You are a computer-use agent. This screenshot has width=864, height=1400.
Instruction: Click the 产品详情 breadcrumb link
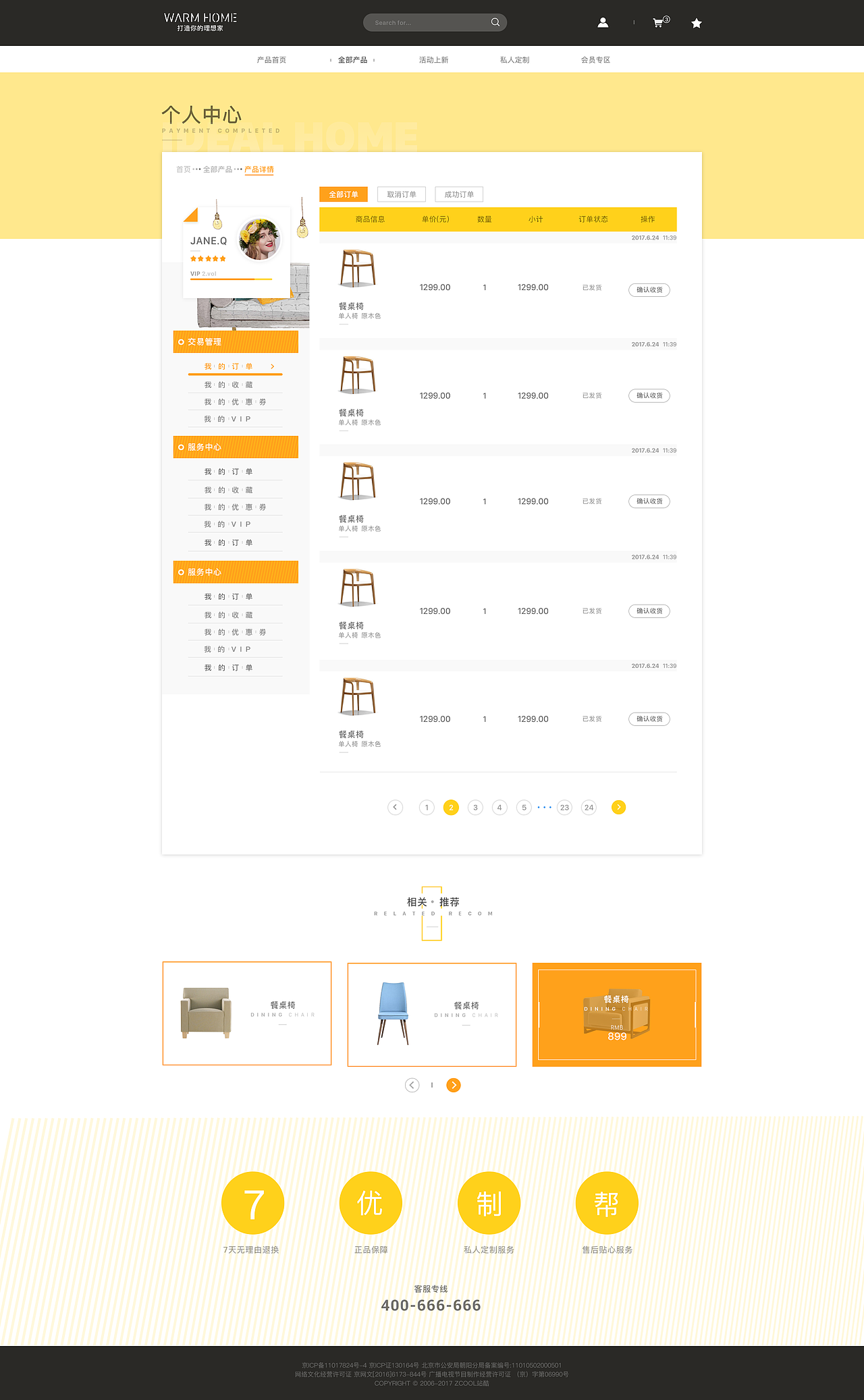point(259,169)
